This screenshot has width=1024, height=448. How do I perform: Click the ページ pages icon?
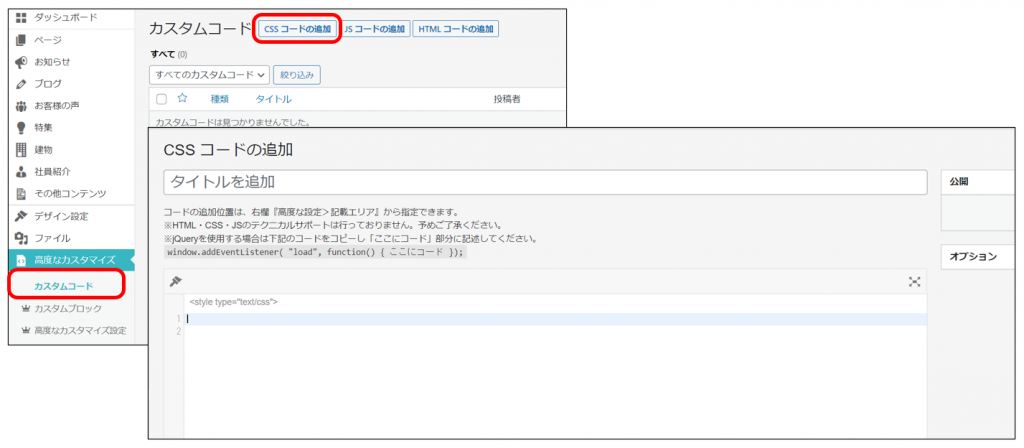21,40
